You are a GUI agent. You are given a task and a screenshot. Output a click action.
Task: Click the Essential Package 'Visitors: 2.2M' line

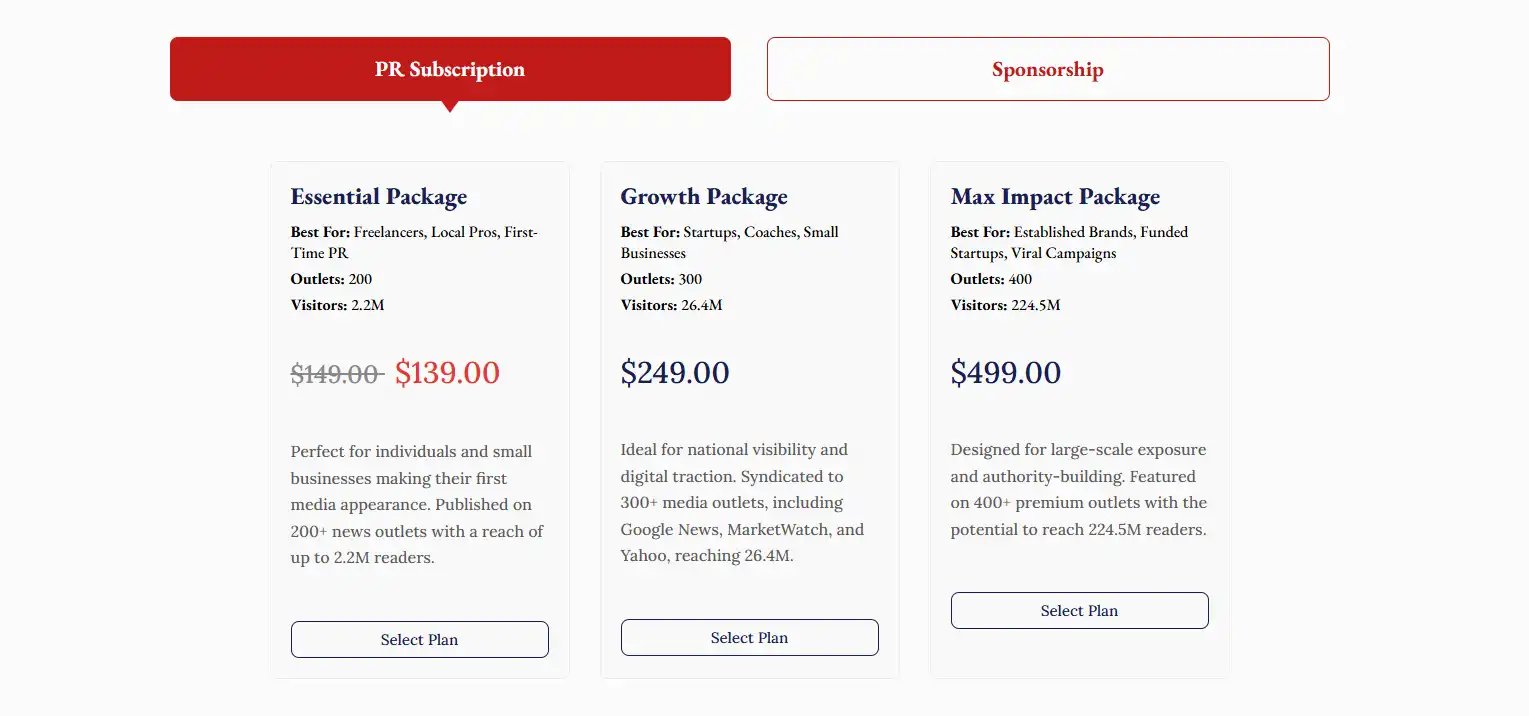(337, 305)
